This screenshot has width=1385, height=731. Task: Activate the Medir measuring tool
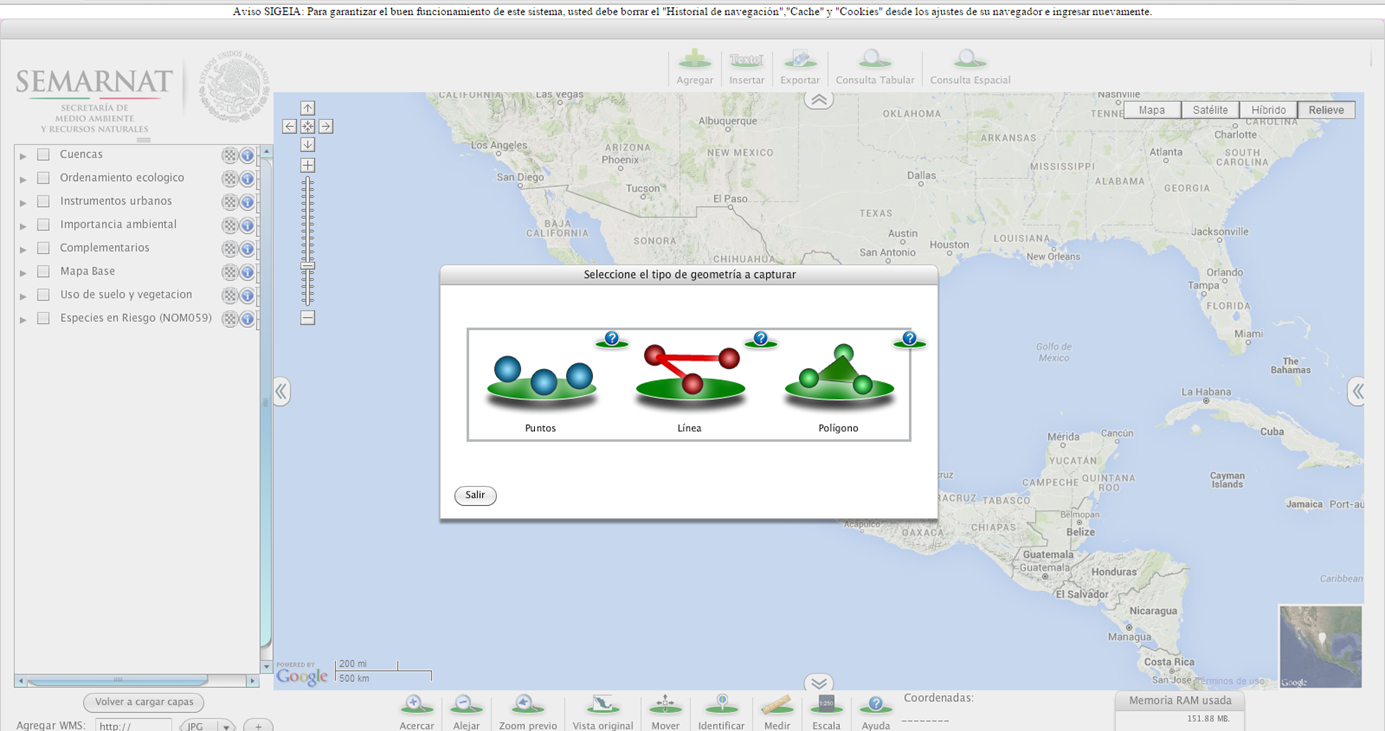[x=777, y=706]
